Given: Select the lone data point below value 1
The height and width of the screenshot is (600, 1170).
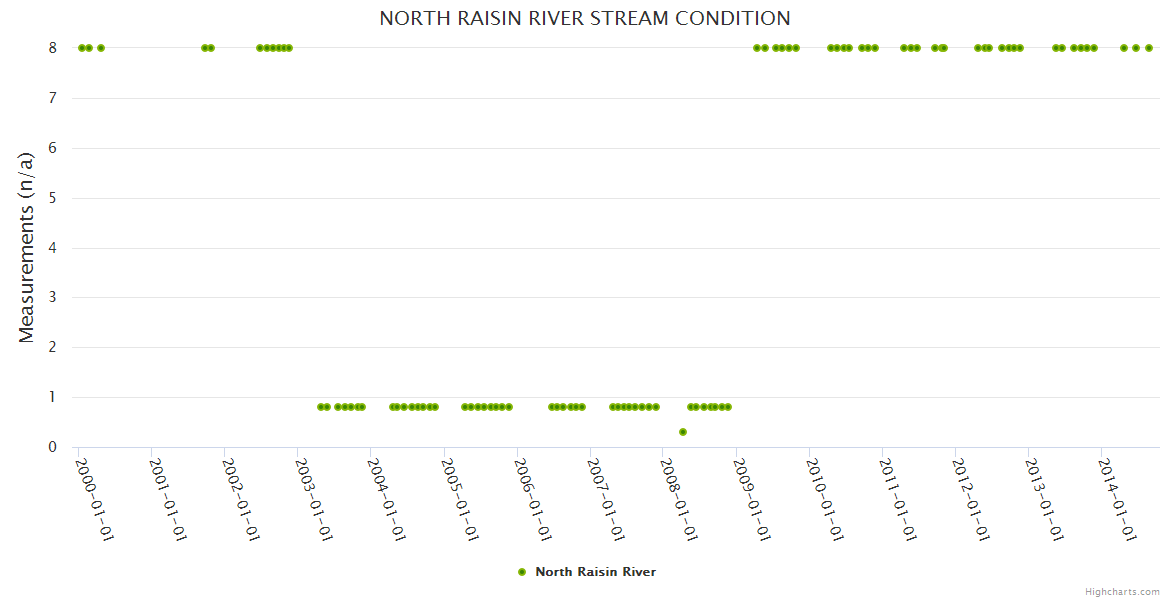Looking at the screenshot, I should 683,432.
